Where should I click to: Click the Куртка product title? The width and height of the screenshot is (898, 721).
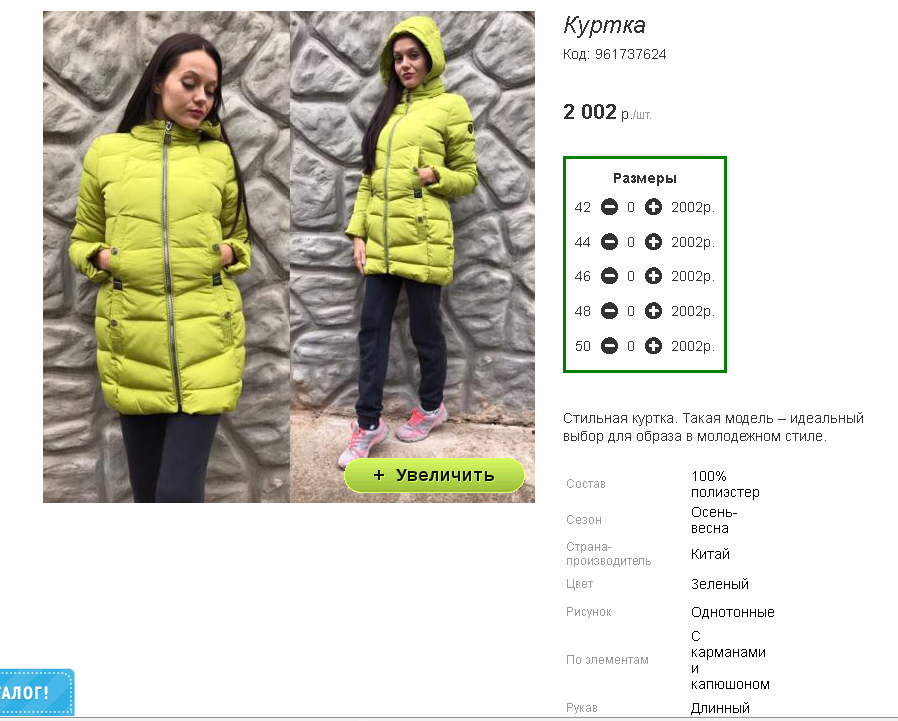click(604, 25)
